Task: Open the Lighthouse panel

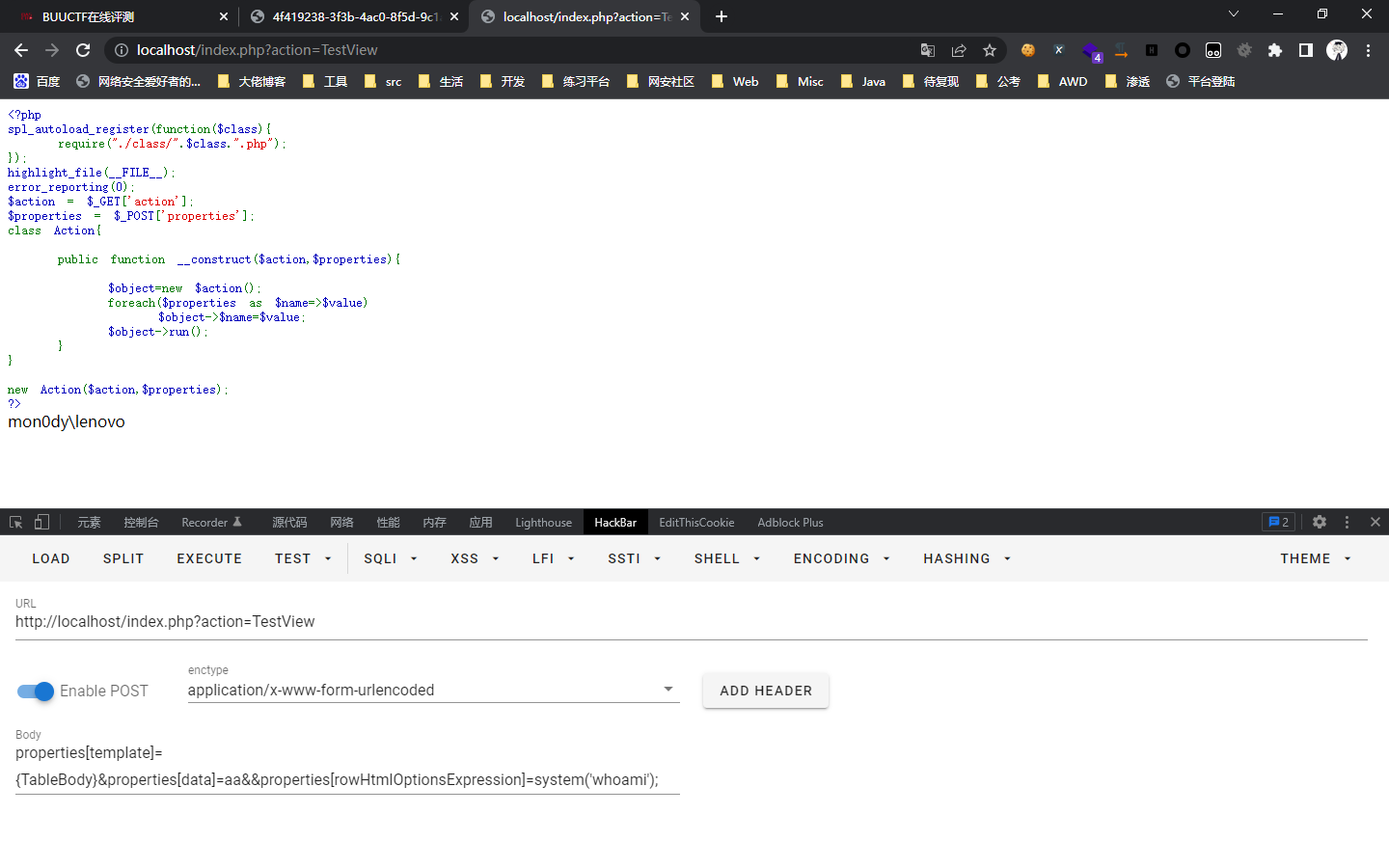Action: pyautogui.click(x=543, y=522)
